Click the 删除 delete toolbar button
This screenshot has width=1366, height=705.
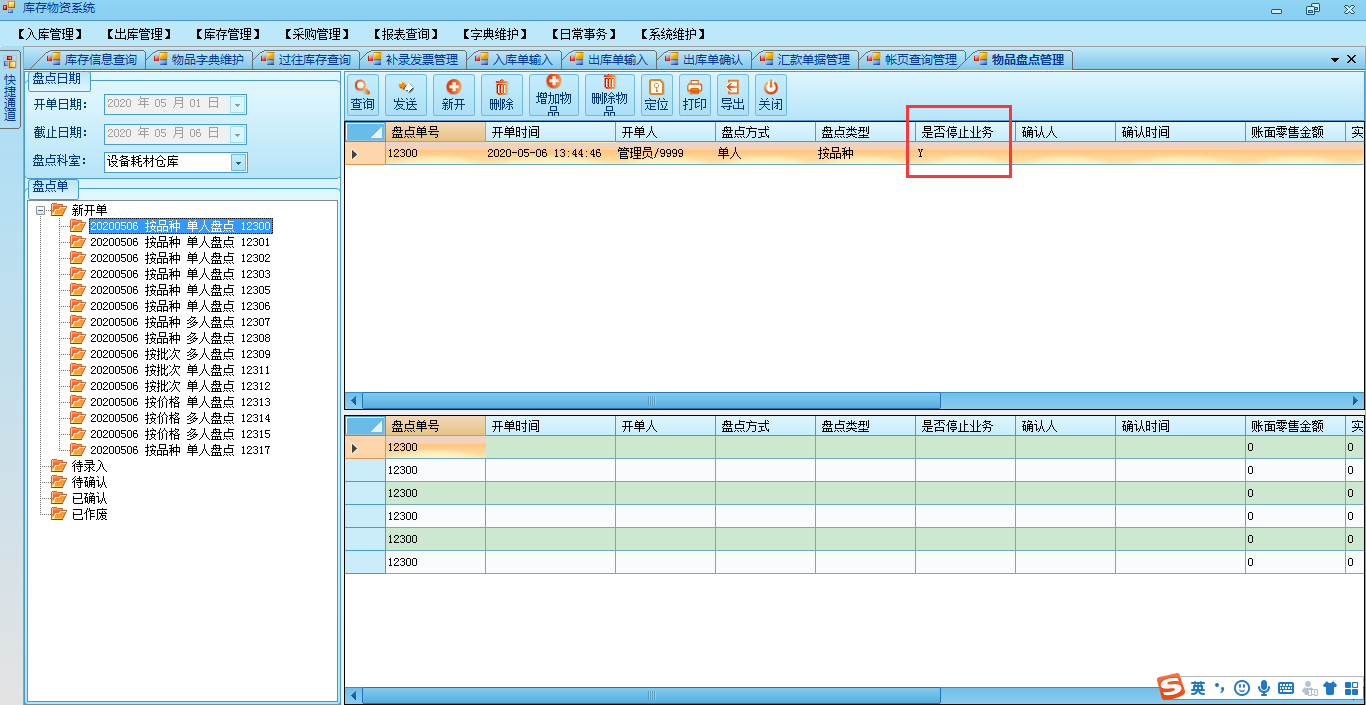pos(501,95)
